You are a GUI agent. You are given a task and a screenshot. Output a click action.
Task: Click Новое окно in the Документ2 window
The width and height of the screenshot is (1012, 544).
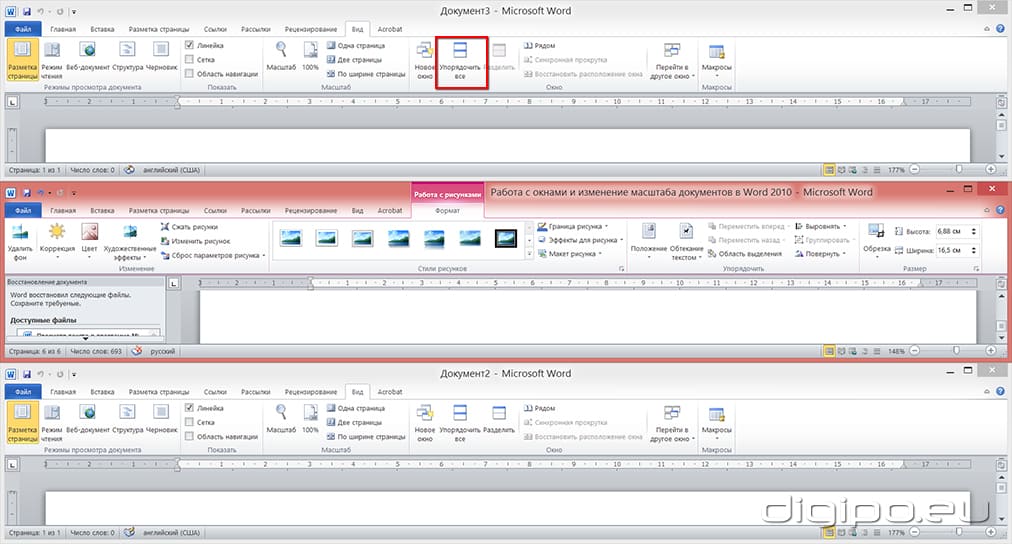[x=425, y=421]
